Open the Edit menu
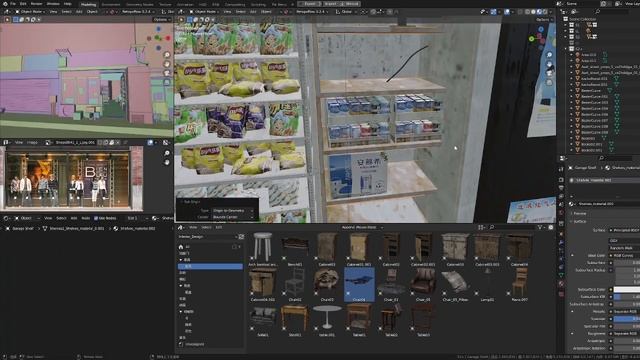The height and width of the screenshot is (360, 640). coord(23,4)
